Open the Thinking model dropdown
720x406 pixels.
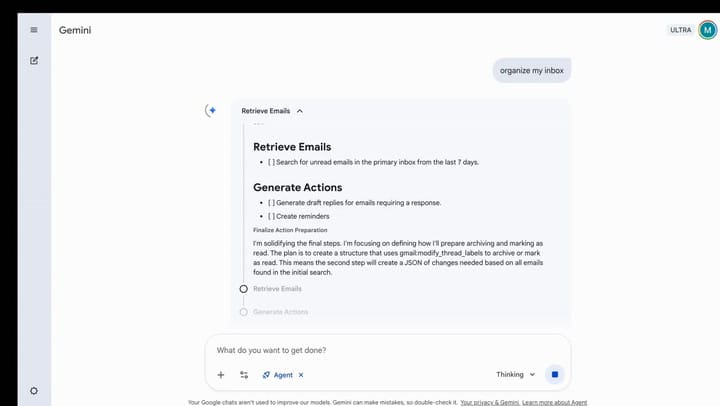516,375
